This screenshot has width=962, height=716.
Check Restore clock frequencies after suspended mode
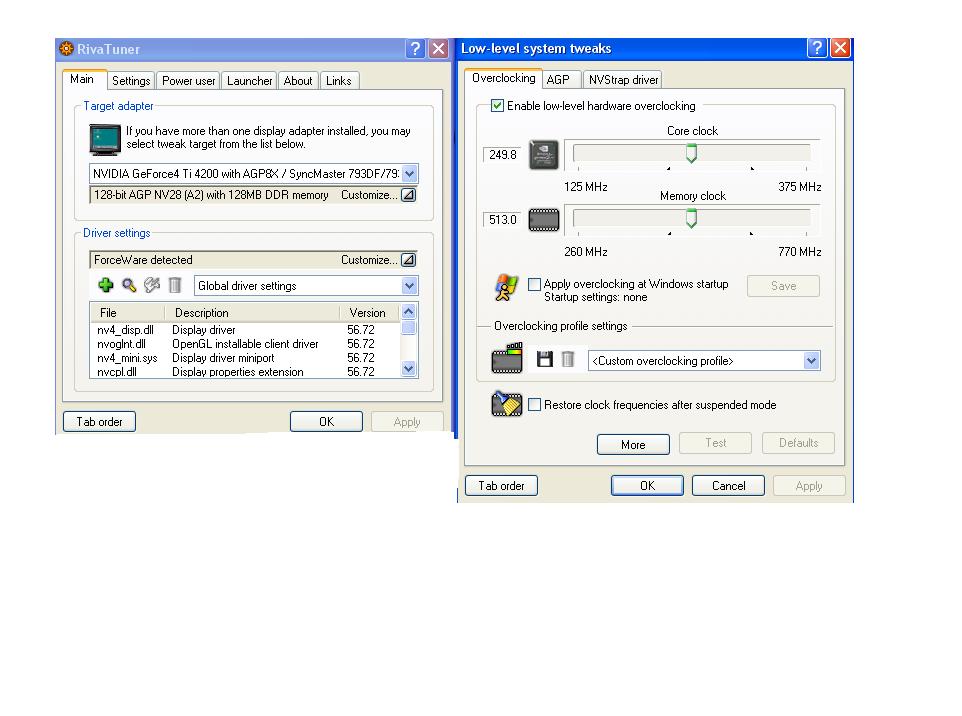[535, 405]
